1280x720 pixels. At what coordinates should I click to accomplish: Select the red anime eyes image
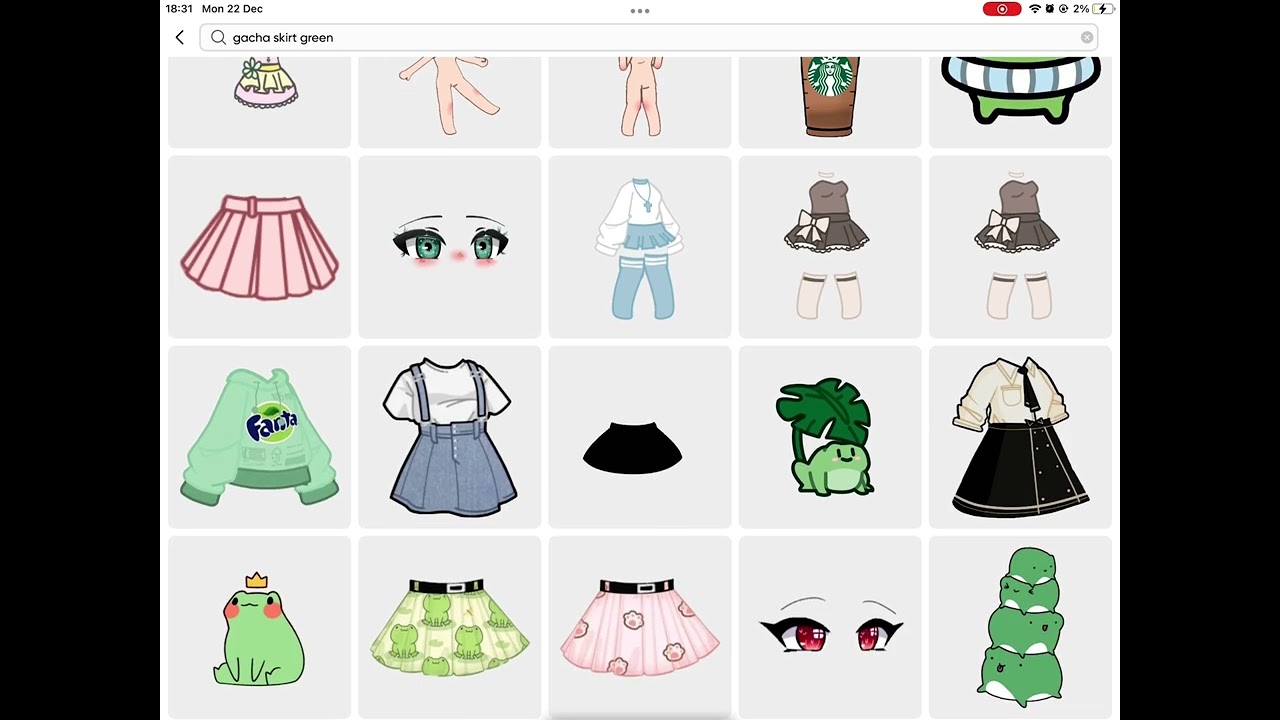point(830,627)
